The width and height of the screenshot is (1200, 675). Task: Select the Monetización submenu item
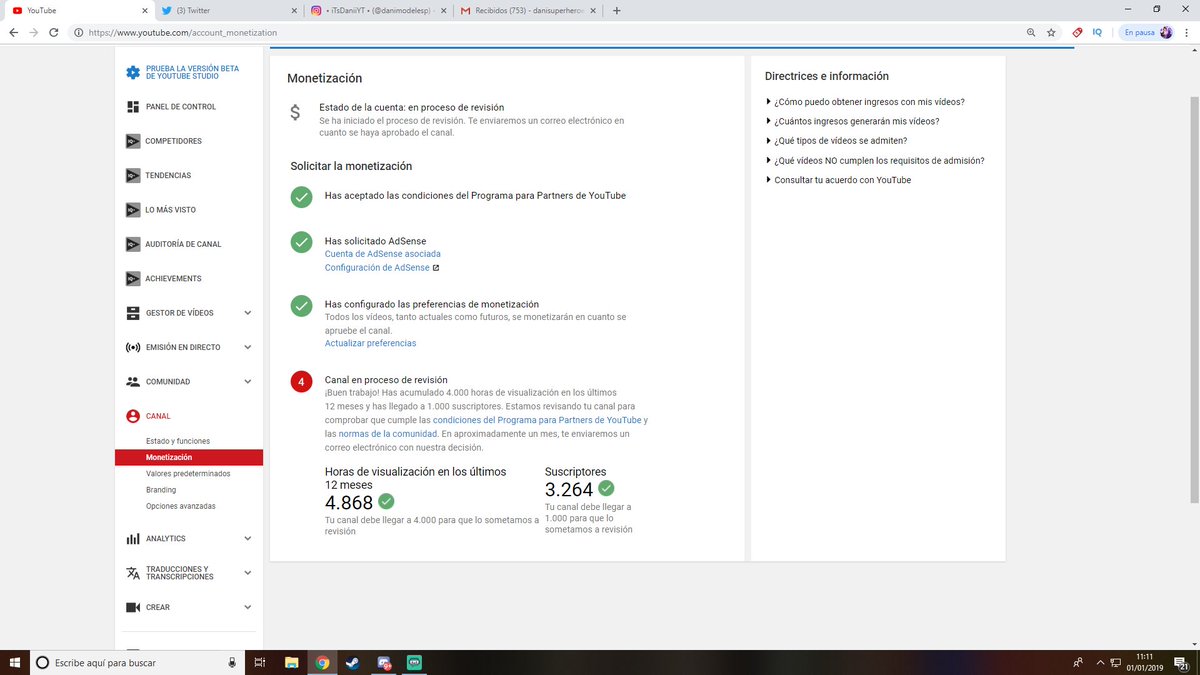coord(189,457)
